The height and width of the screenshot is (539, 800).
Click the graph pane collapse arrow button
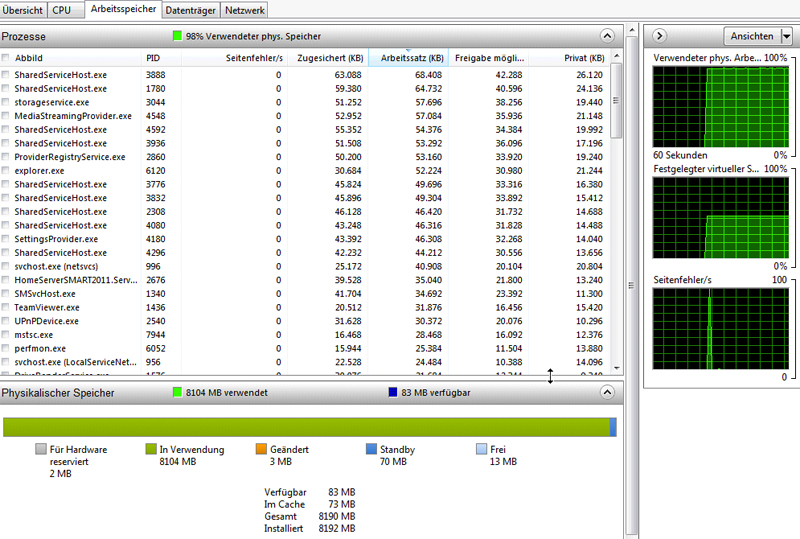(x=659, y=36)
